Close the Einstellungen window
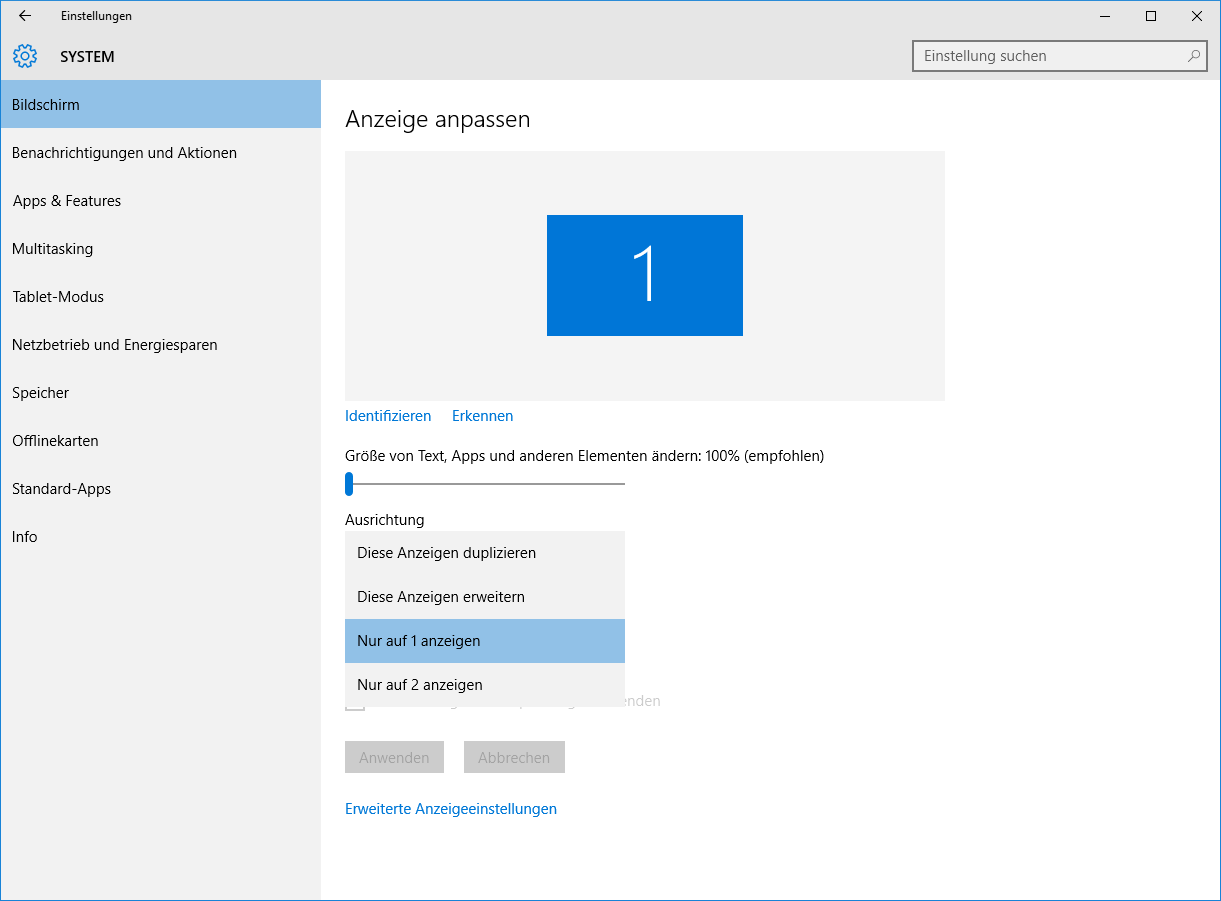Screen dimensions: 1221x901 pos(1197,16)
